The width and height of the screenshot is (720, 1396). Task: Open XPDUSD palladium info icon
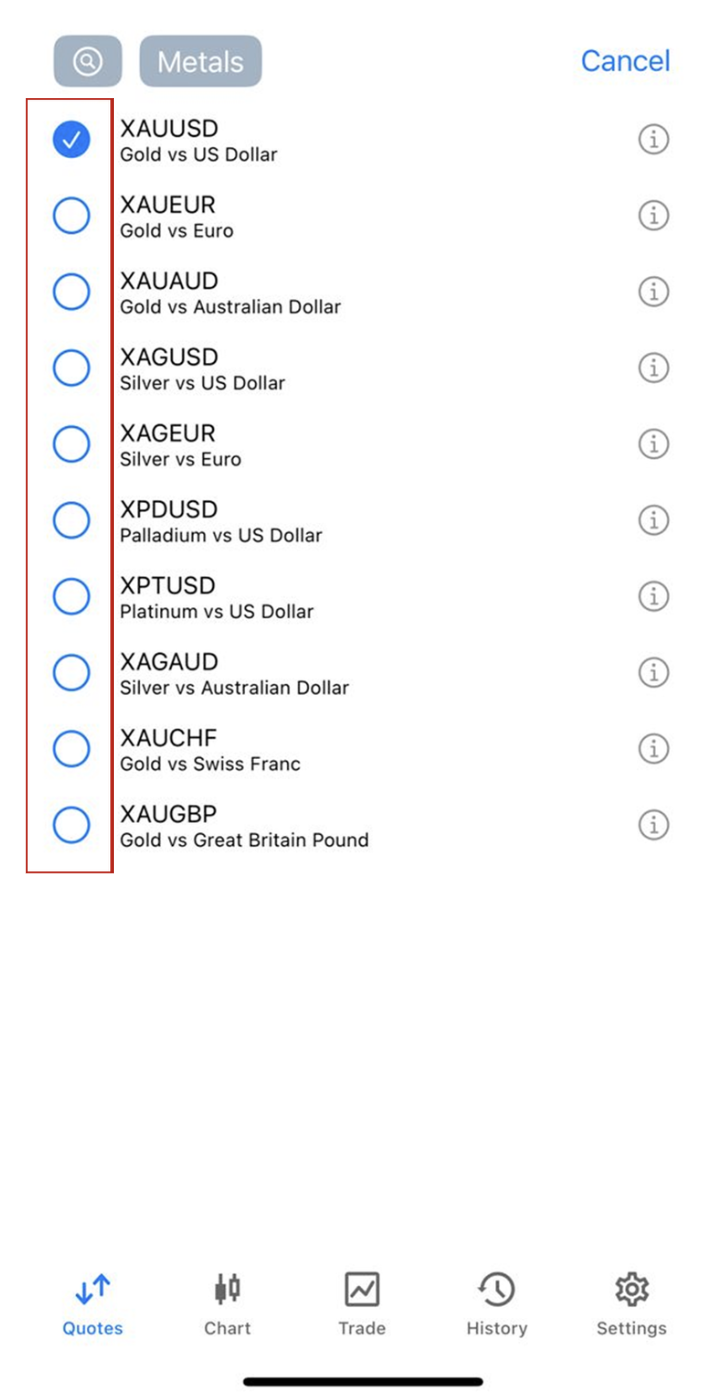click(x=653, y=520)
